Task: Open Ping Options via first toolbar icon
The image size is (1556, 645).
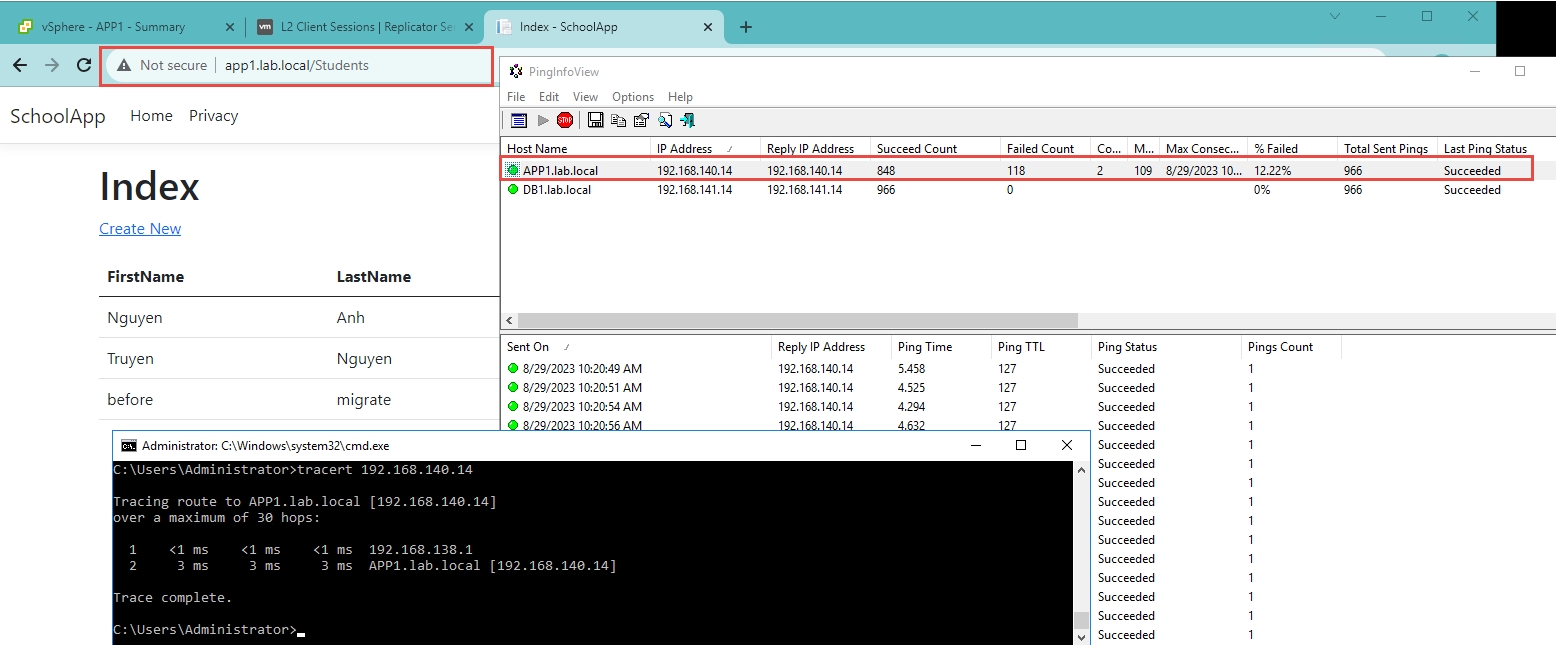Action: (518, 120)
